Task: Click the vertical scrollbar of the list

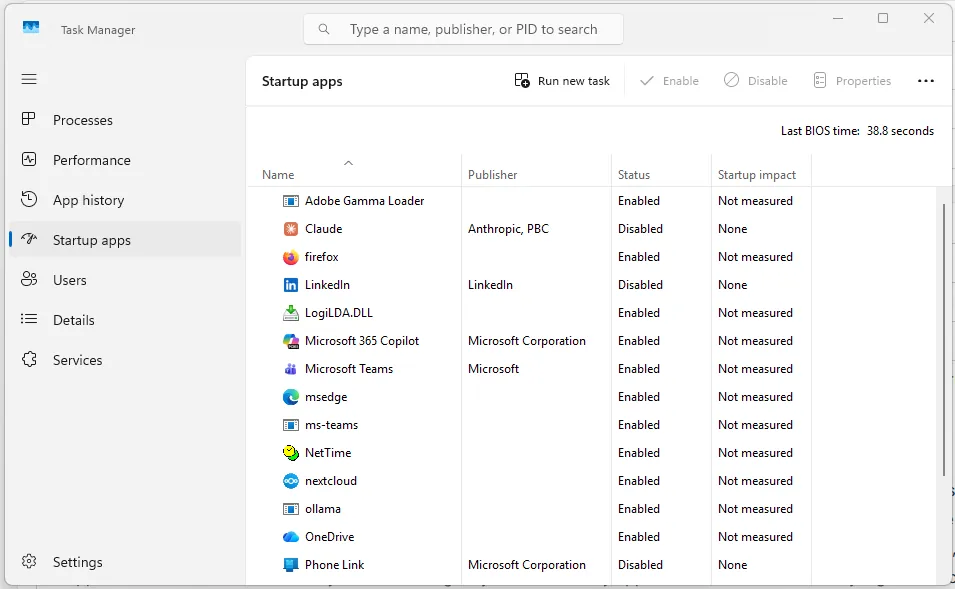Action: pyautogui.click(x=944, y=341)
